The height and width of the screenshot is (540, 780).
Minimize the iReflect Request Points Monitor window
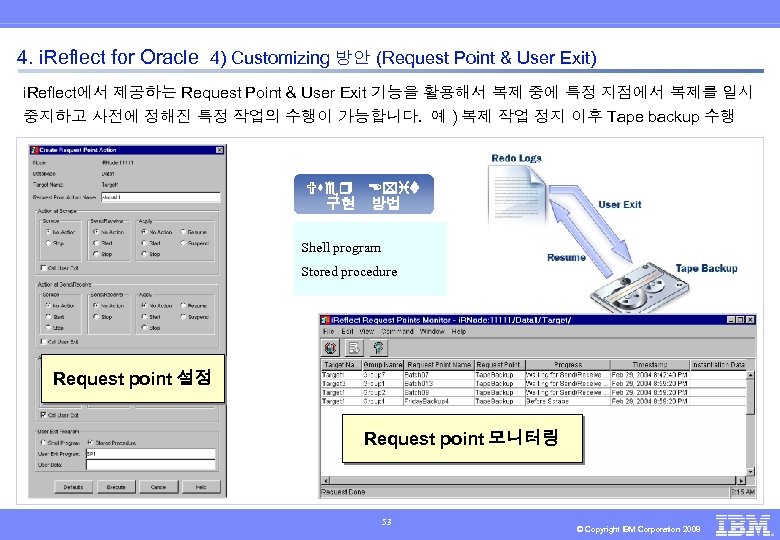(731, 320)
